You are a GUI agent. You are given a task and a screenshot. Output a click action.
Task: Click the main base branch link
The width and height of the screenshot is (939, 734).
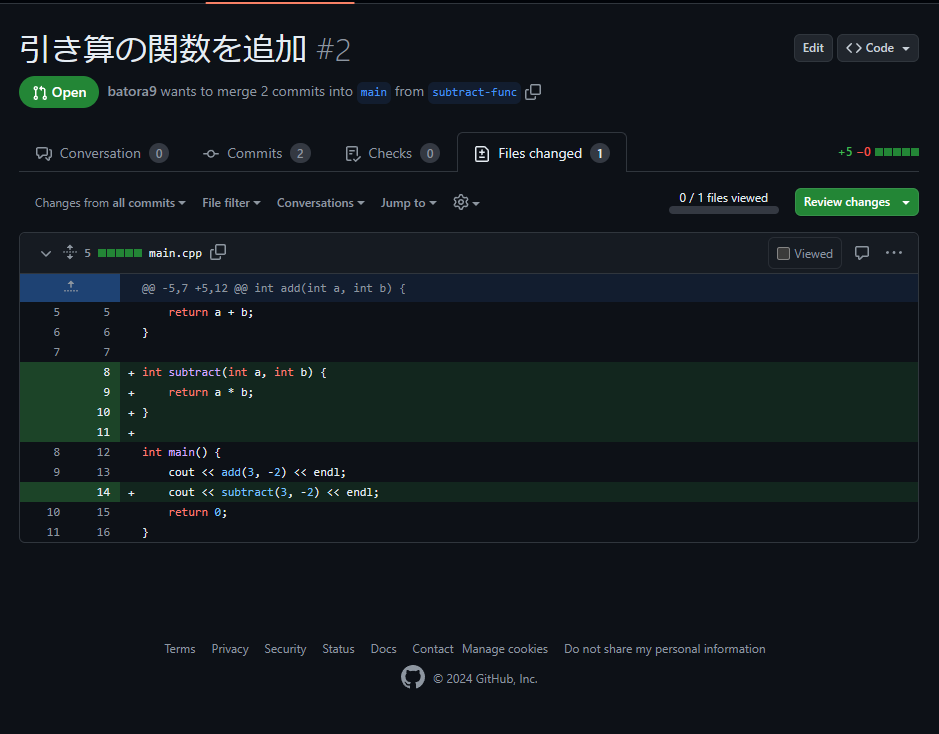click(x=373, y=92)
